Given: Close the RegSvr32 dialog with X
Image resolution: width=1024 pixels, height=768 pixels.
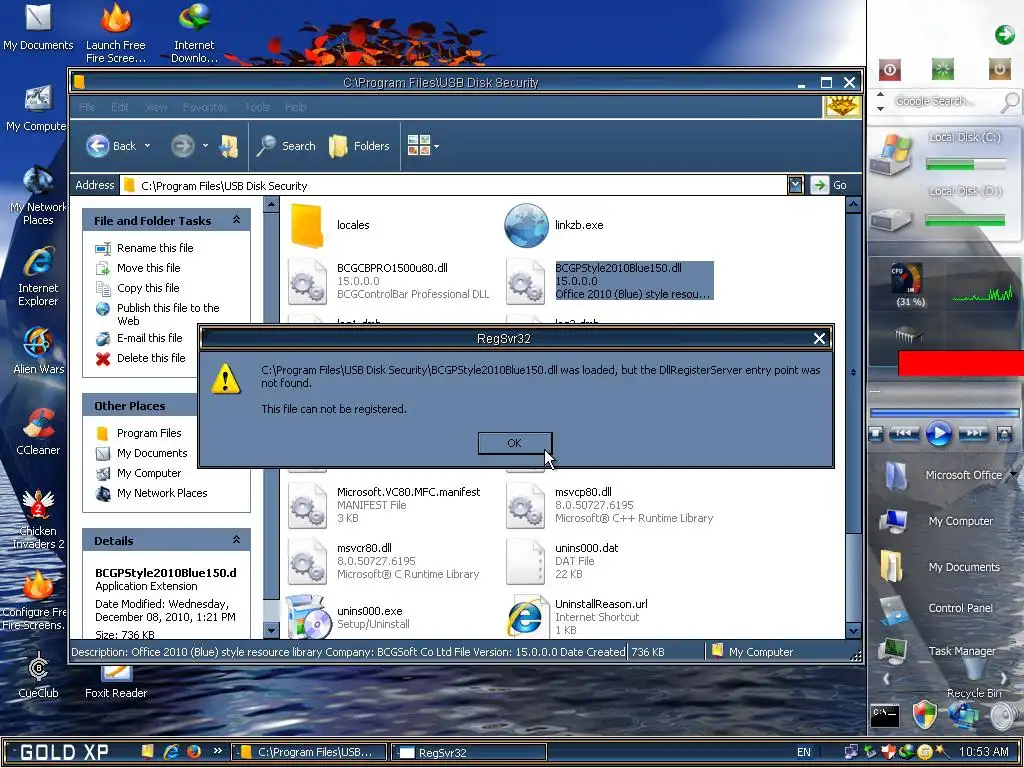Looking at the screenshot, I should click(x=820, y=338).
